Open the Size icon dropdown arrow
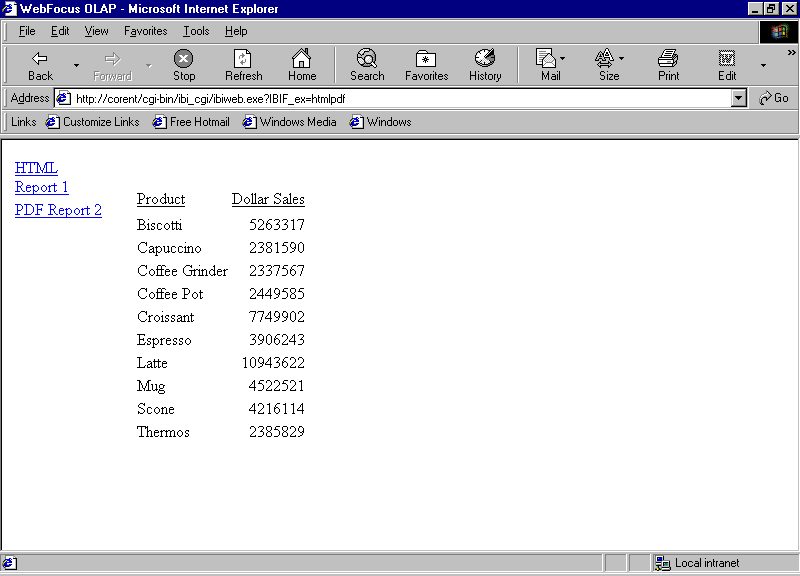Screen dimensions: 800x576 coord(619,58)
